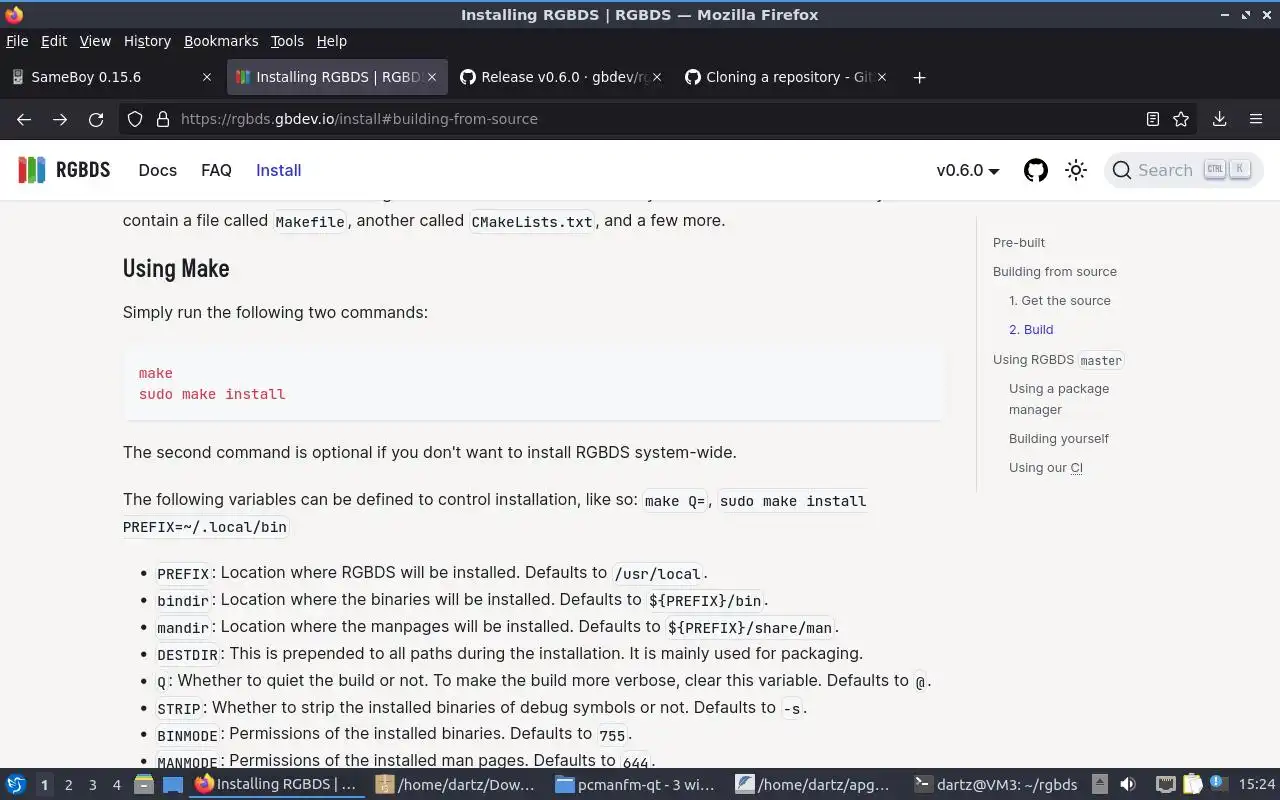Click the removable media eject tray icon
1280x800 pixels.
tap(1100, 785)
